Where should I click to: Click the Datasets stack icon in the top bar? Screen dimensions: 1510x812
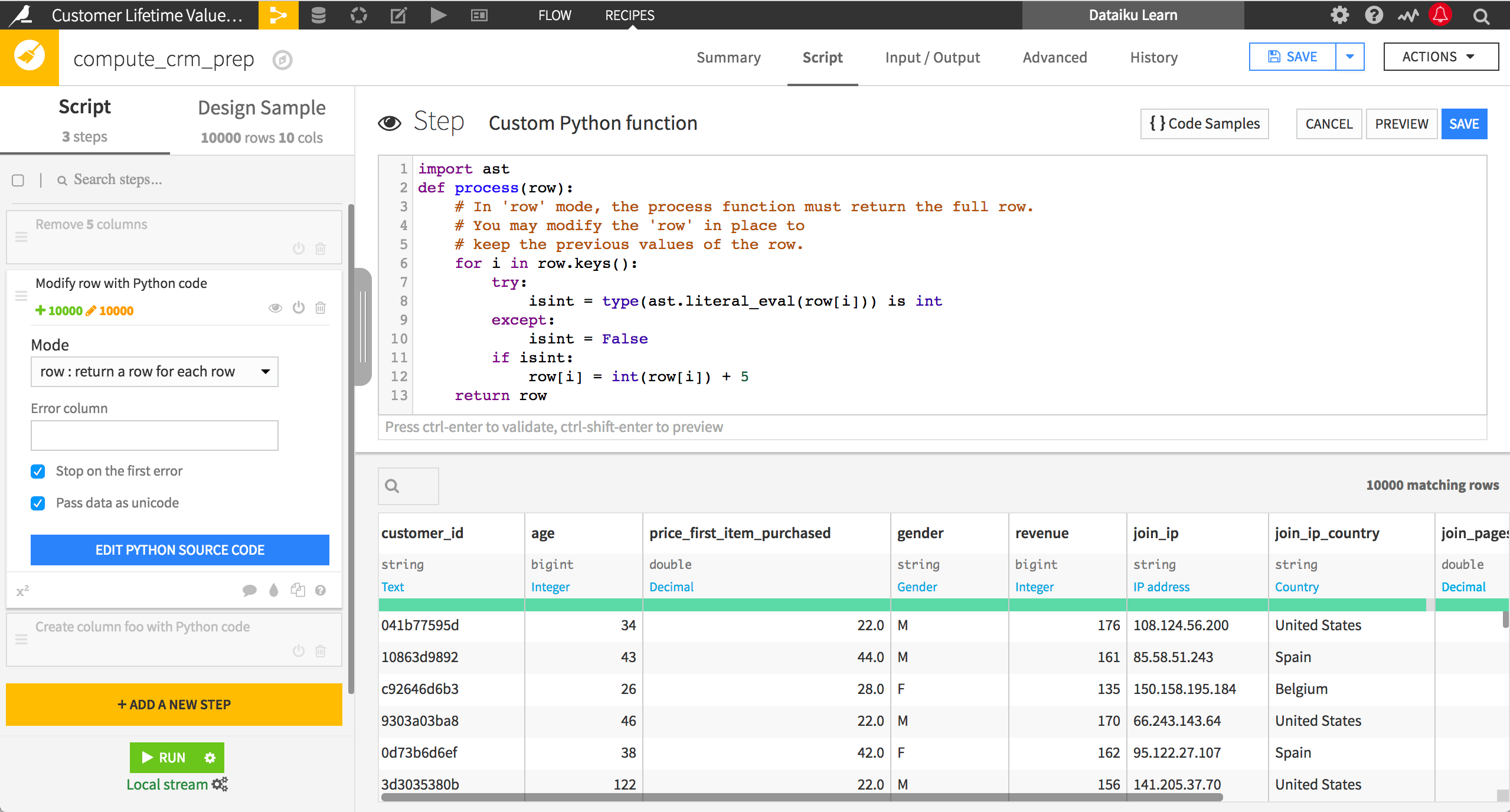318,15
